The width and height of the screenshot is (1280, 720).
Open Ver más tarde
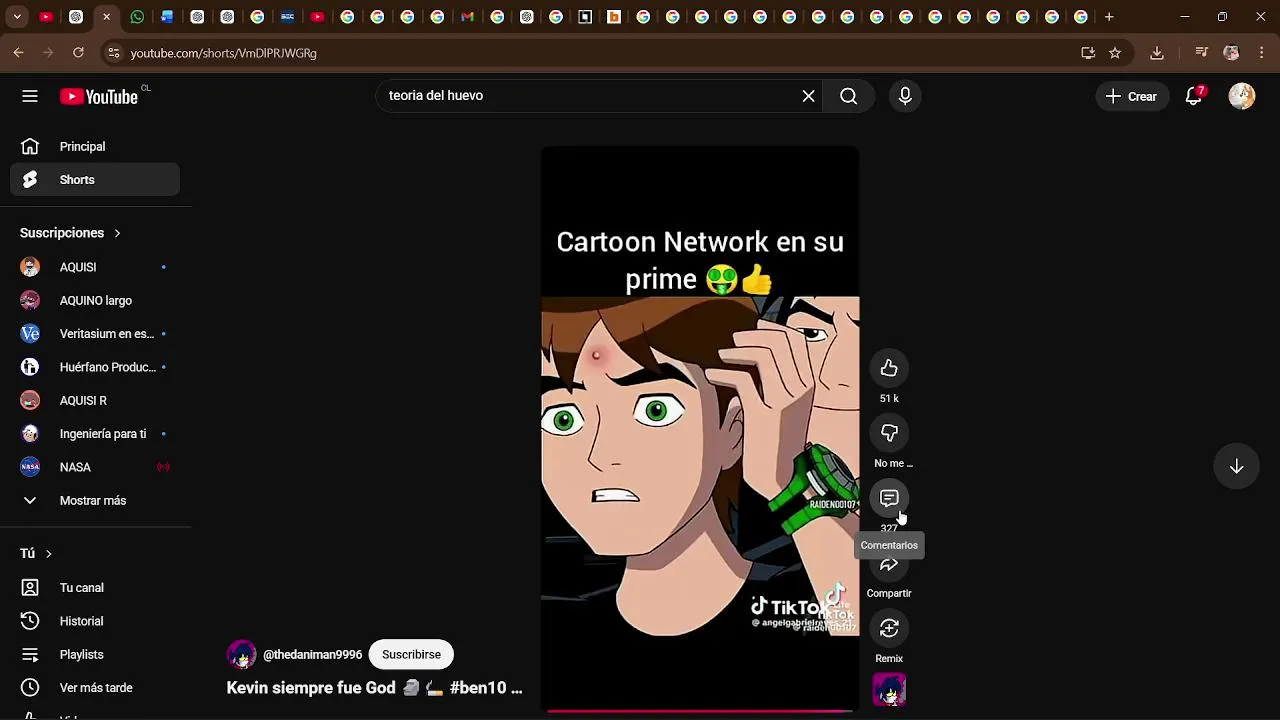[95, 688]
